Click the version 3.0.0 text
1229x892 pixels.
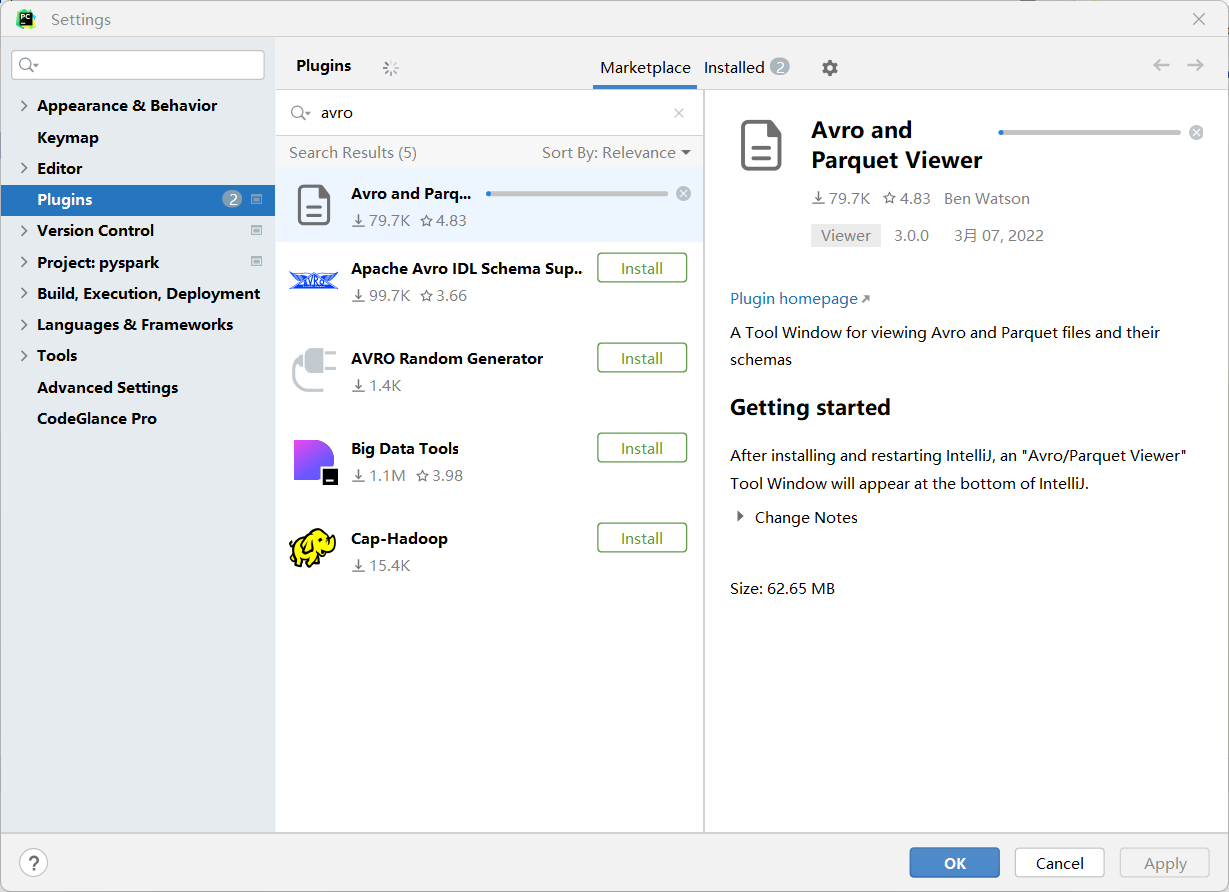click(x=911, y=236)
